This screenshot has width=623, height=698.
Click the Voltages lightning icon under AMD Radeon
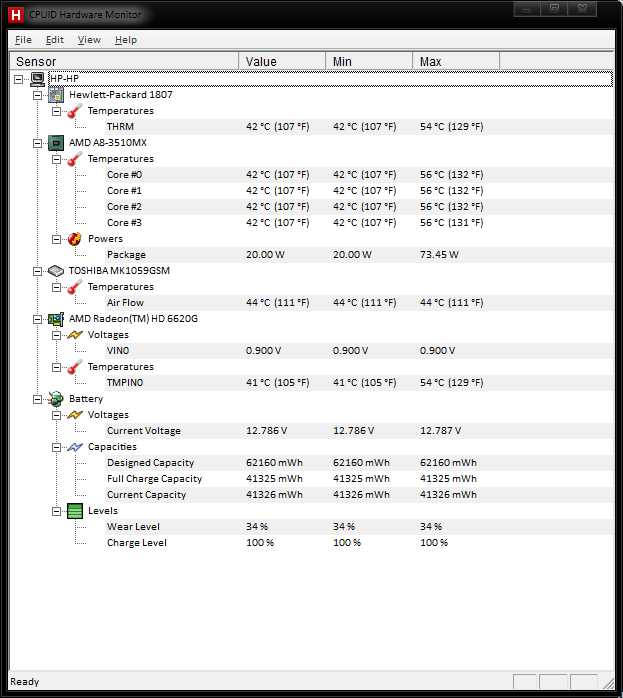75,335
